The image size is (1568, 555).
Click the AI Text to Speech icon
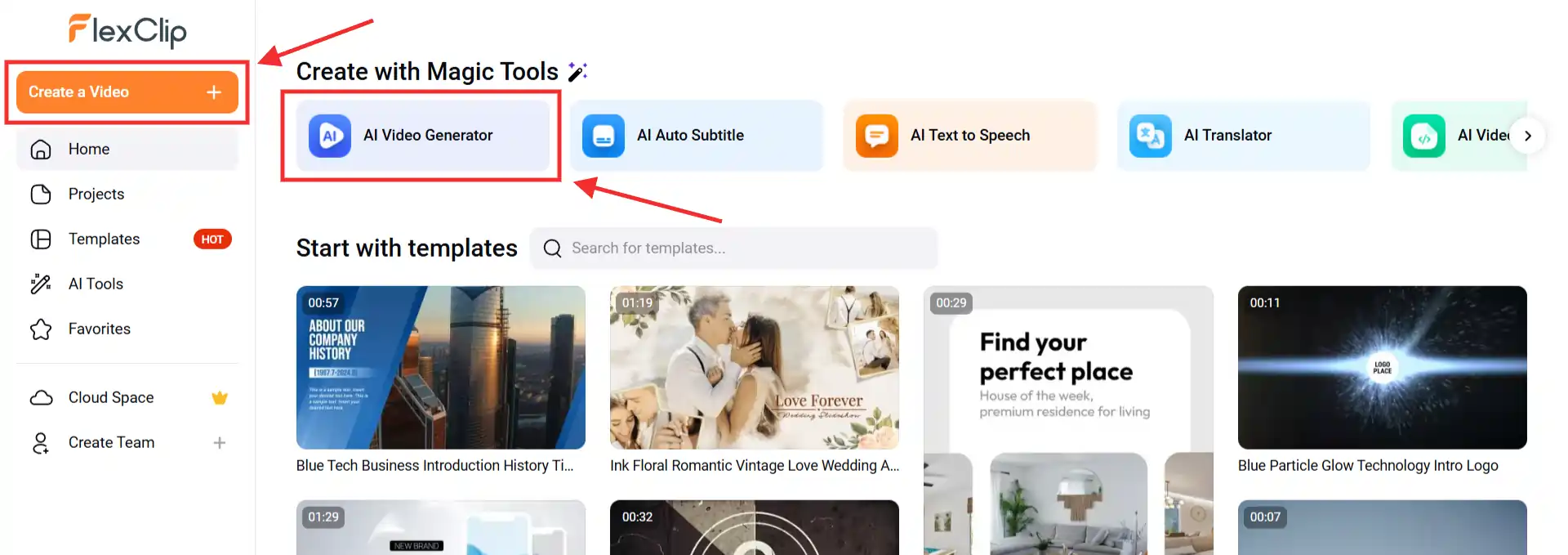tap(877, 136)
